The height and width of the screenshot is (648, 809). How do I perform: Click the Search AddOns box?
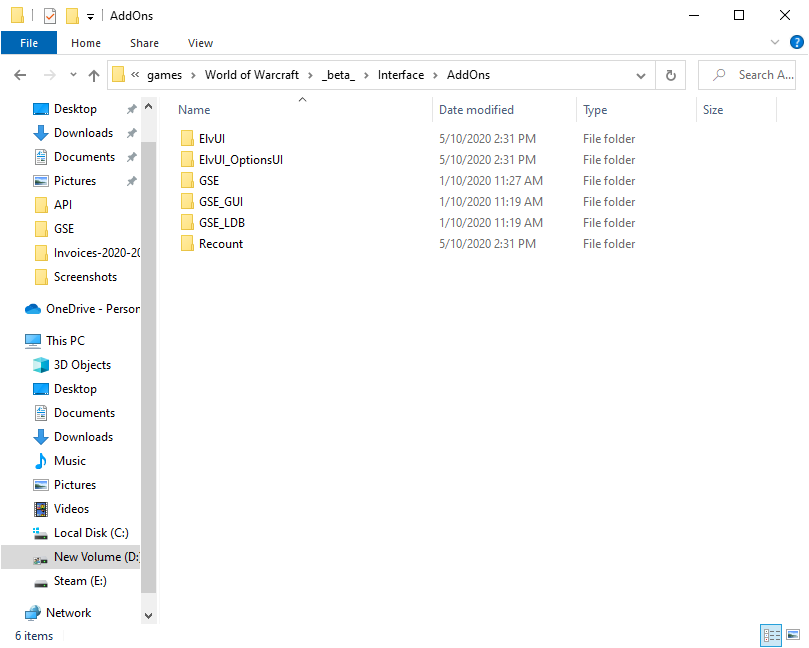pyautogui.click(x=747, y=75)
